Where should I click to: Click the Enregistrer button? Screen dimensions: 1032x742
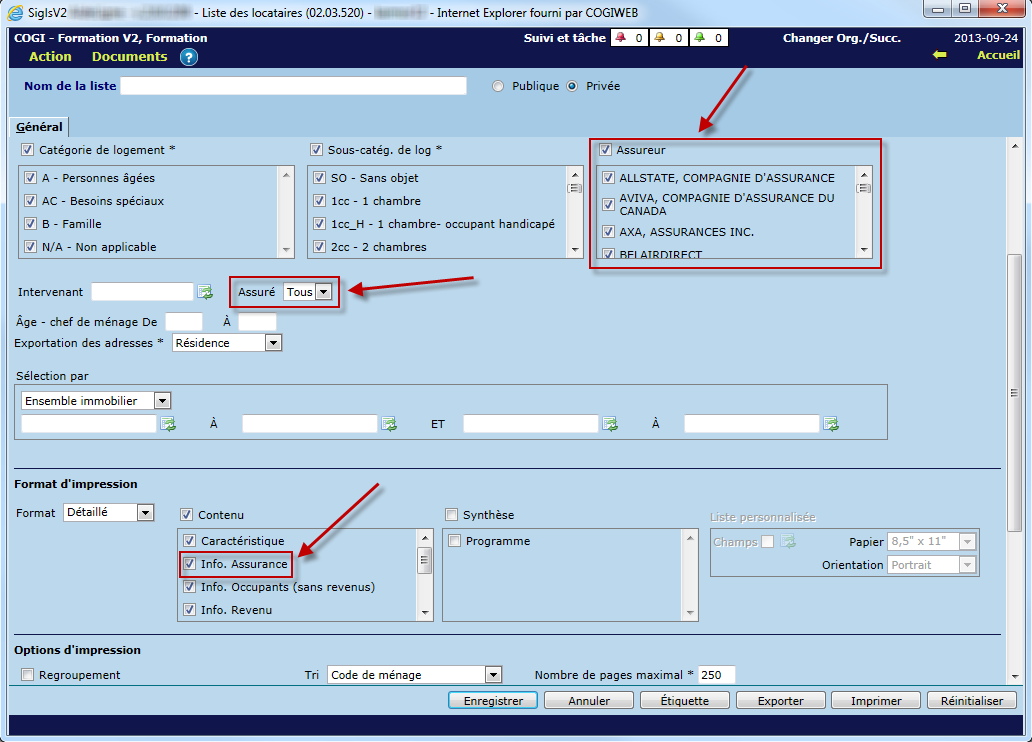(x=493, y=701)
